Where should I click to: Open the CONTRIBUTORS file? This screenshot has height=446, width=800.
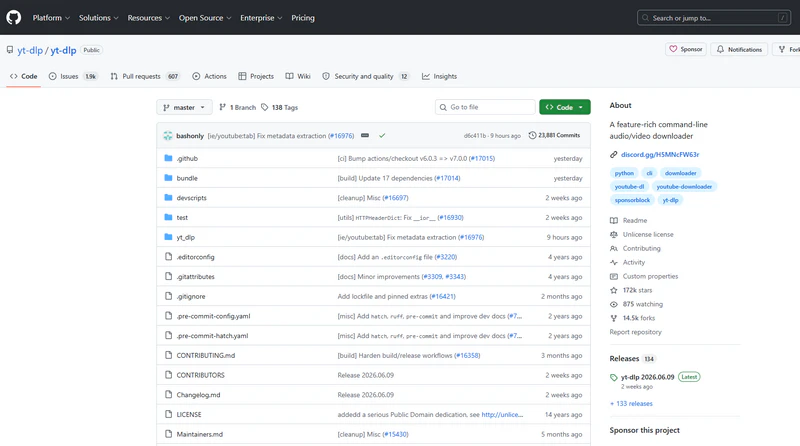pos(201,375)
